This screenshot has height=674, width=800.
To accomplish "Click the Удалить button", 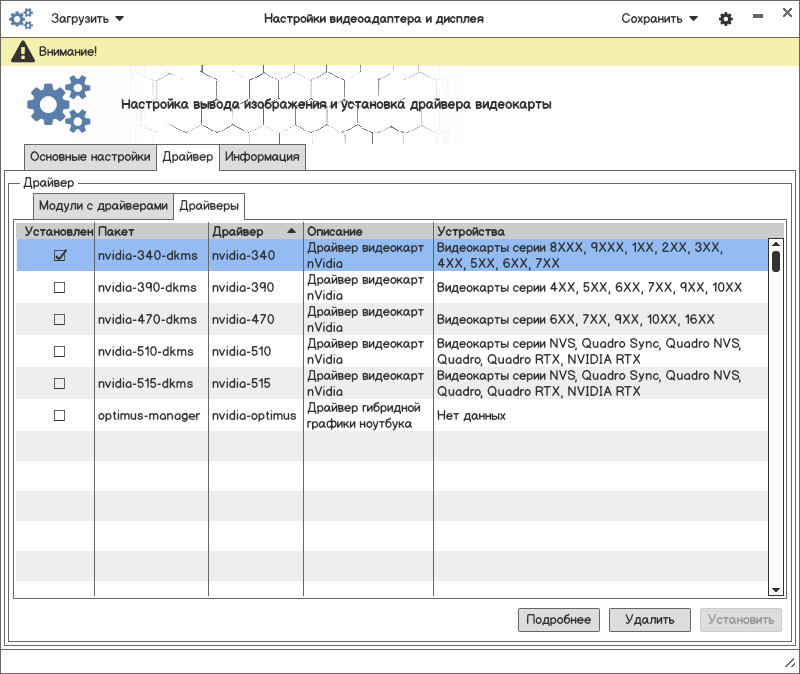I will coord(649,620).
